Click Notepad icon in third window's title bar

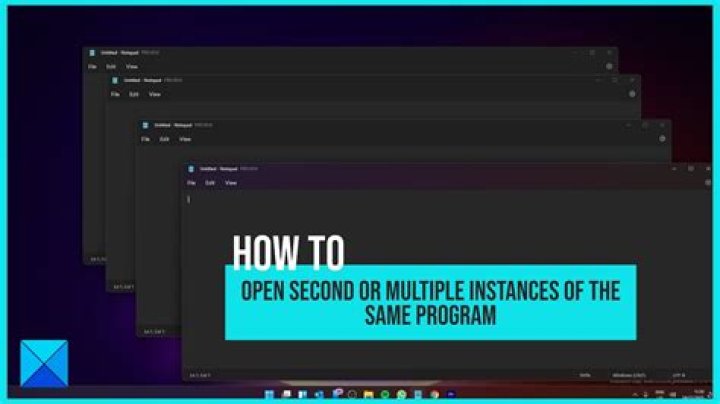(x=146, y=125)
